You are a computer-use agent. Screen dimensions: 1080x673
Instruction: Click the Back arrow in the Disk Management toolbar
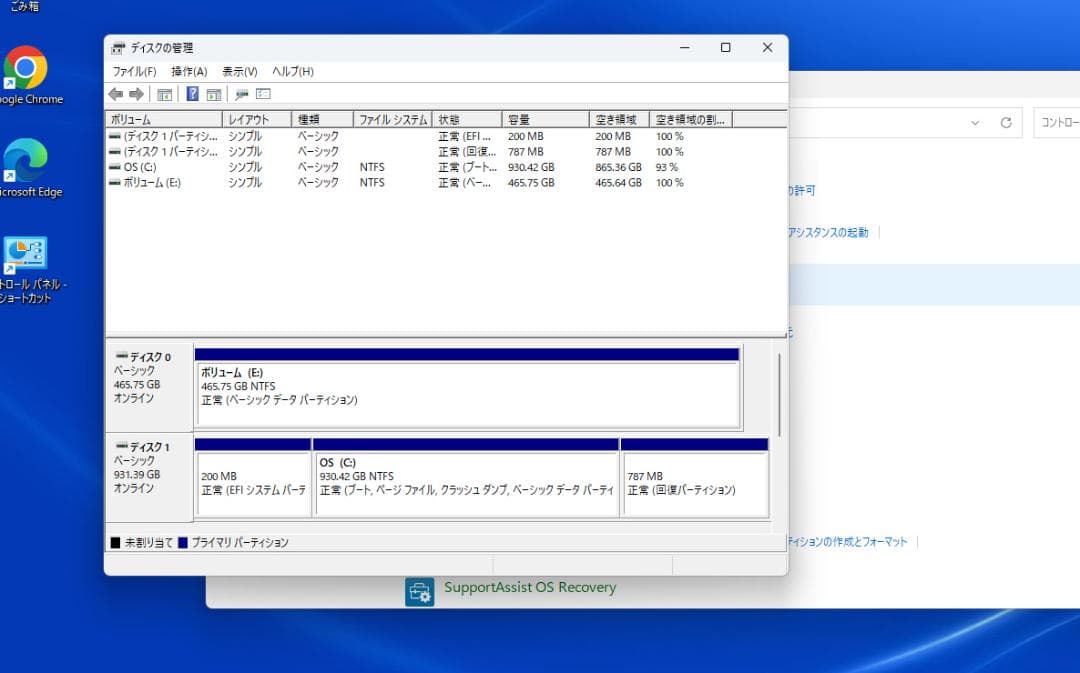115,93
